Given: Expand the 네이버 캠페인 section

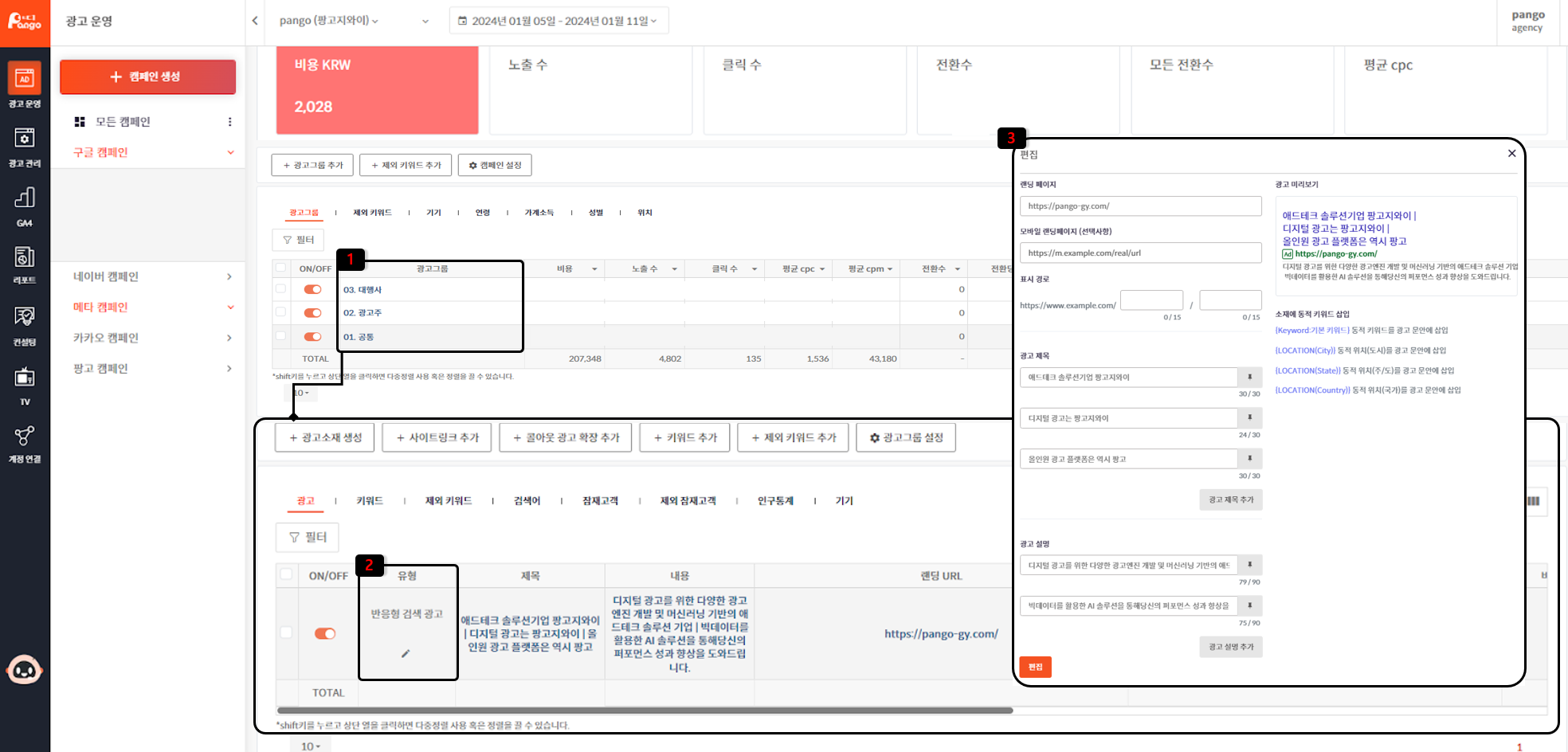Looking at the screenshot, I should 229,276.
